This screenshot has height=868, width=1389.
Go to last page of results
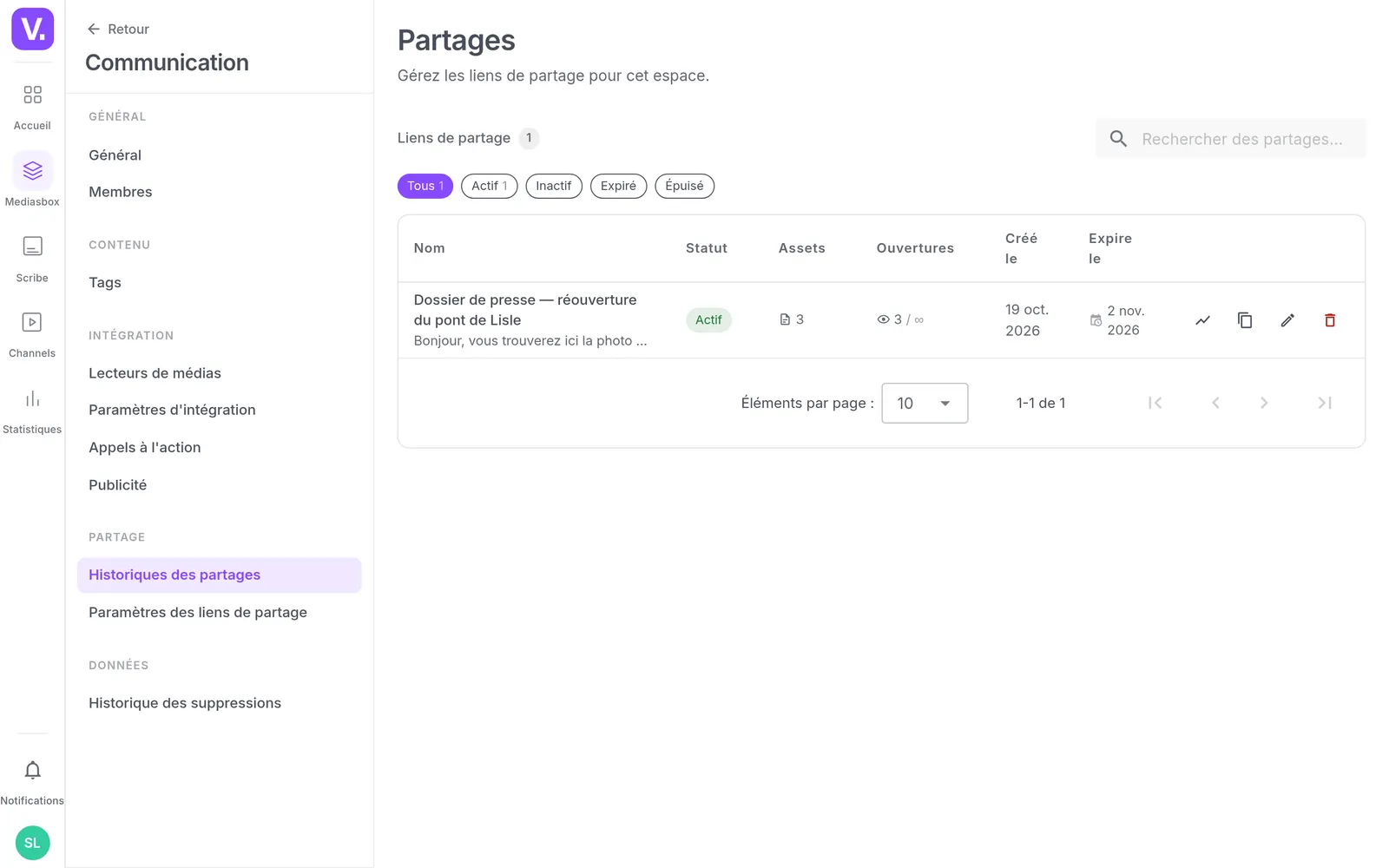[1325, 403]
